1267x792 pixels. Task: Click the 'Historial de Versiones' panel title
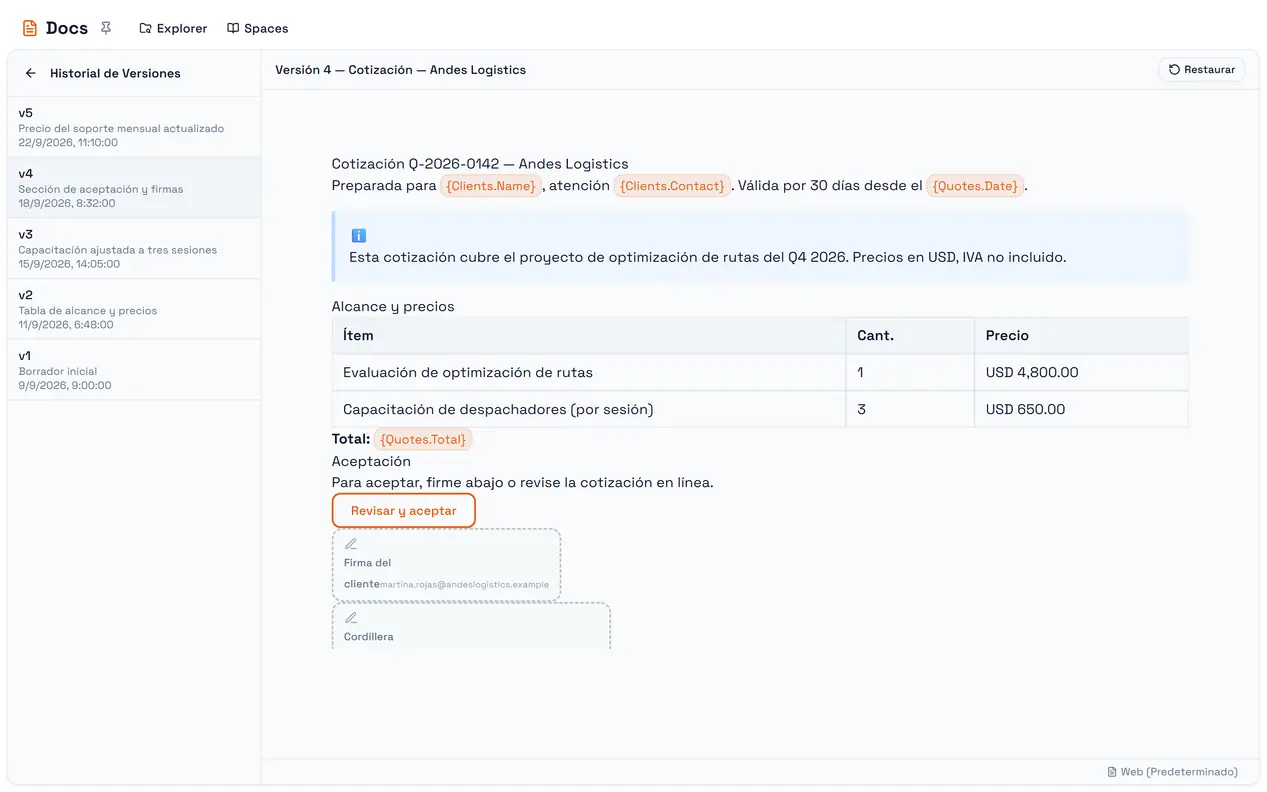click(x=115, y=73)
